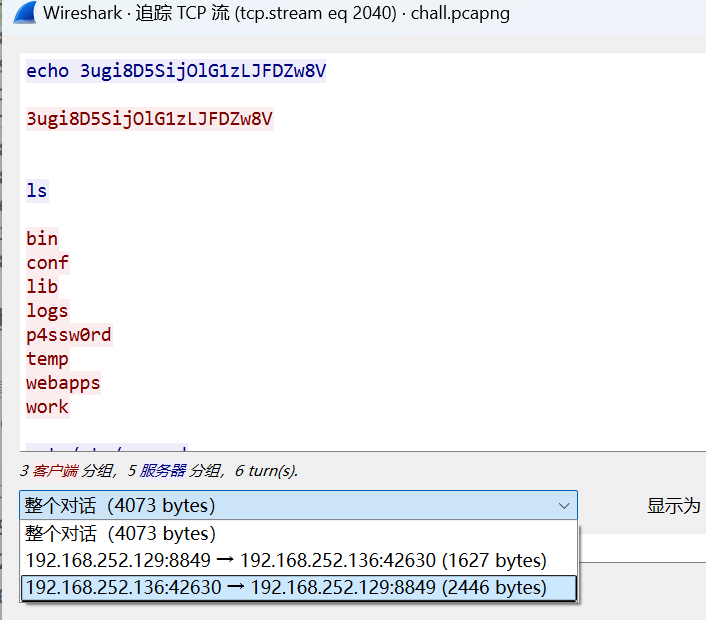Click the blue echo 3ugi8D5SijOlG1zLJFDZw8V command line
Screen dimensions: 706x620
tap(176, 71)
